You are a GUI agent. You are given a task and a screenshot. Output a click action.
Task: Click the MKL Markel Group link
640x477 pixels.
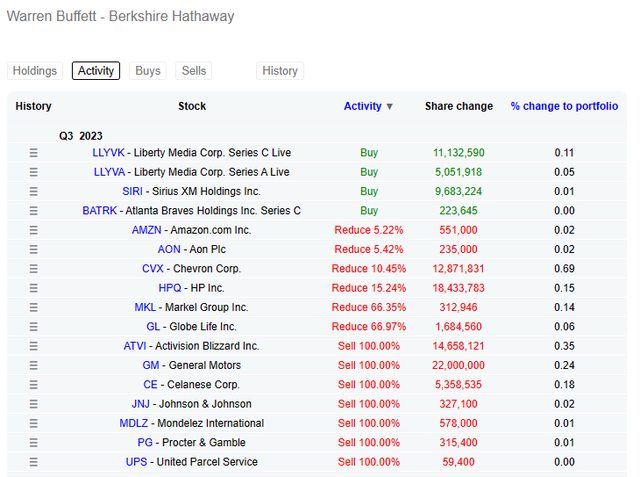(144, 307)
